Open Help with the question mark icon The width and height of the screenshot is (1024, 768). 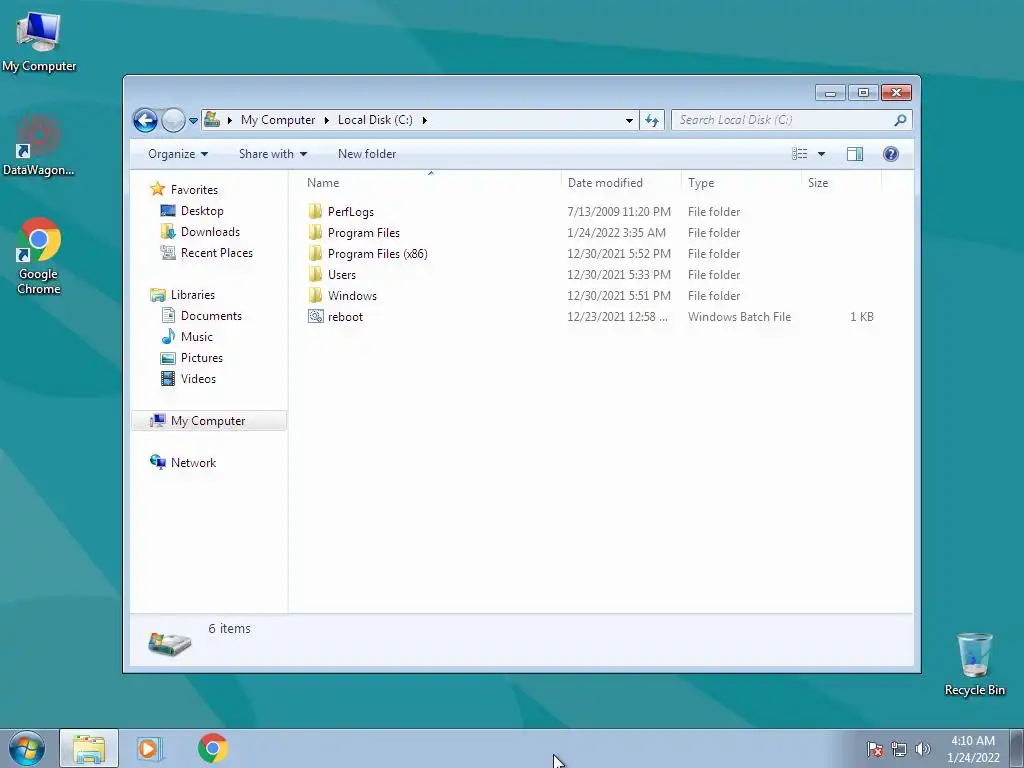pos(891,154)
